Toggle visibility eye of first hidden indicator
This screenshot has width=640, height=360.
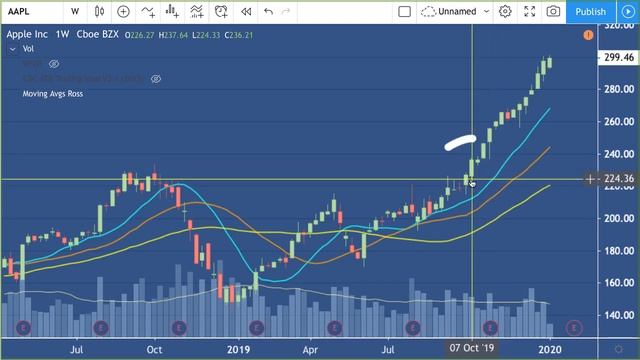click(54, 64)
